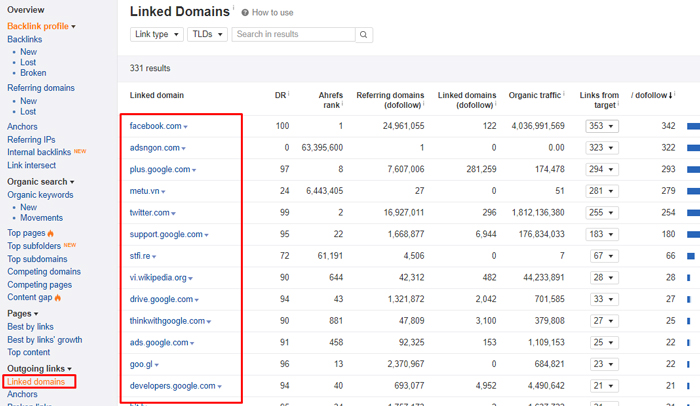Click the How to use help icon
The width and height of the screenshot is (700, 406).
point(245,13)
